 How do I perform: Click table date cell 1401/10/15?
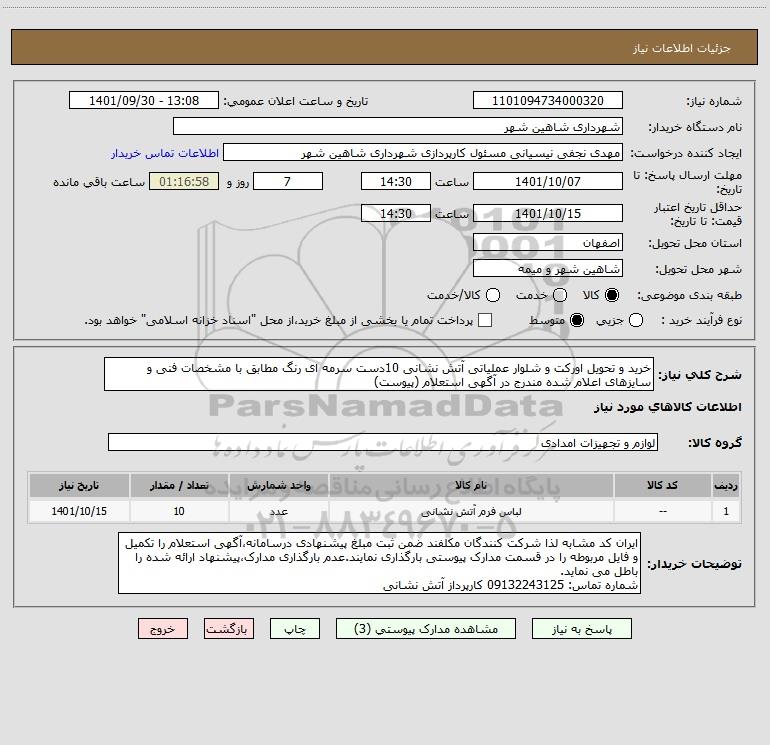pyautogui.click(x=79, y=511)
